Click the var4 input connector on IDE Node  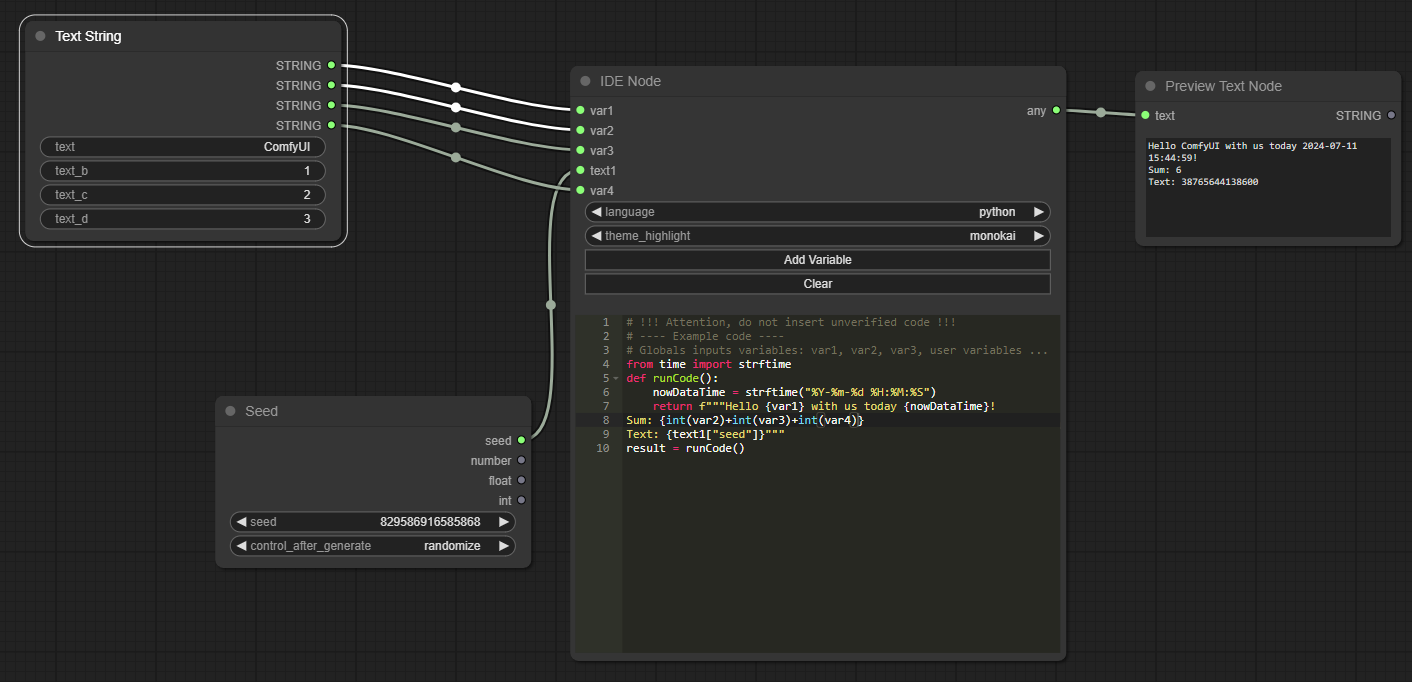(x=581, y=190)
